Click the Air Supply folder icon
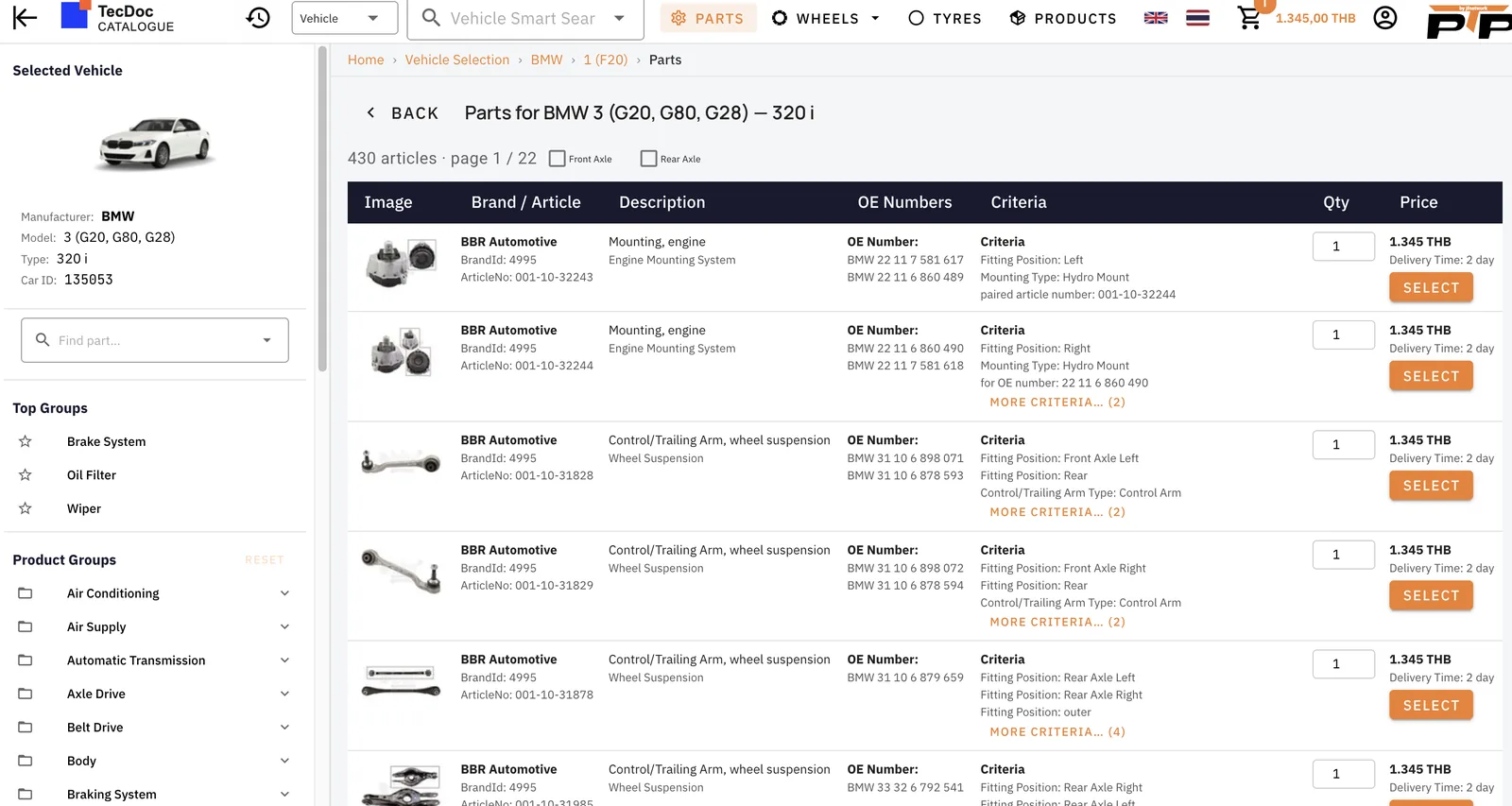Screen dimensions: 1512x806 [x=26, y=626]
